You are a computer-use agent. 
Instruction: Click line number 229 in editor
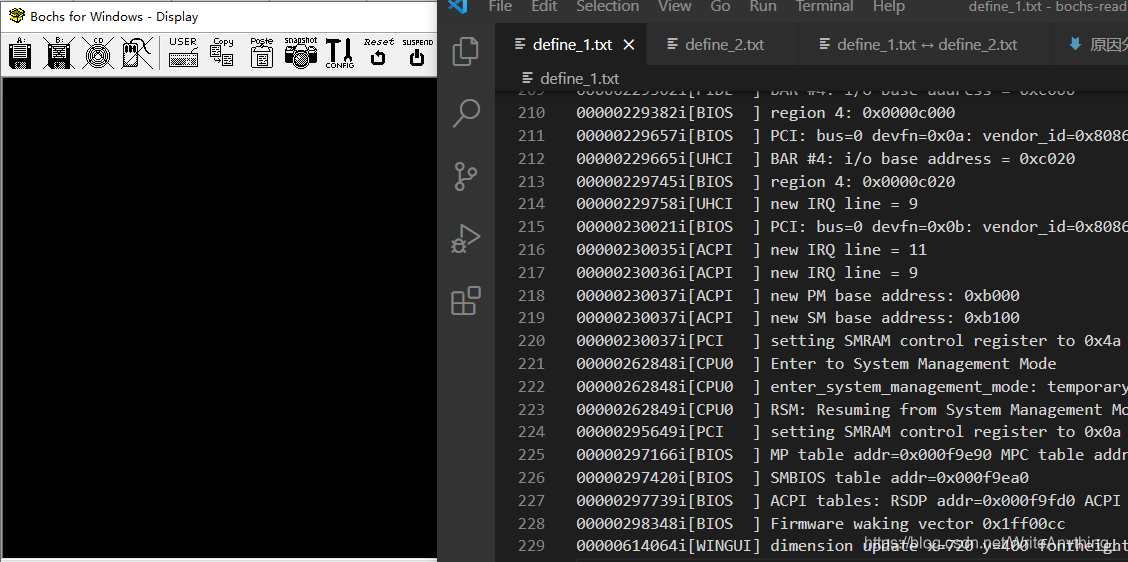[x=532, y=546]
